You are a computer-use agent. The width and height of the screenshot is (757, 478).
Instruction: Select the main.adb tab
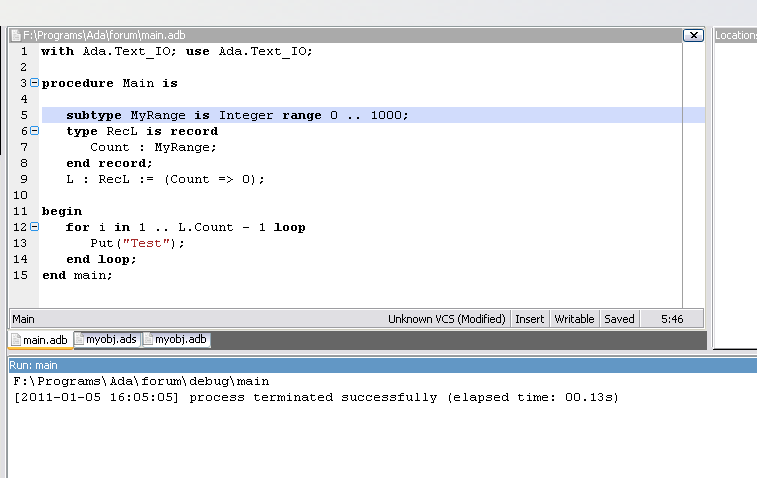(42, 340)
